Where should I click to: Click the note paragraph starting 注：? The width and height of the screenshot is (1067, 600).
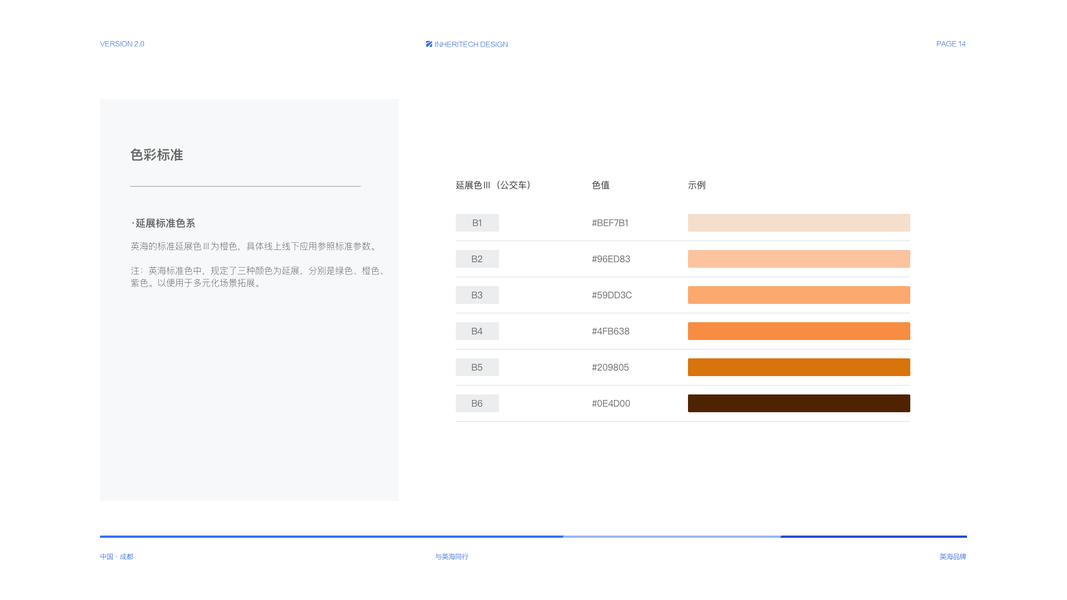pyautogui.click(x=259, y=277)
